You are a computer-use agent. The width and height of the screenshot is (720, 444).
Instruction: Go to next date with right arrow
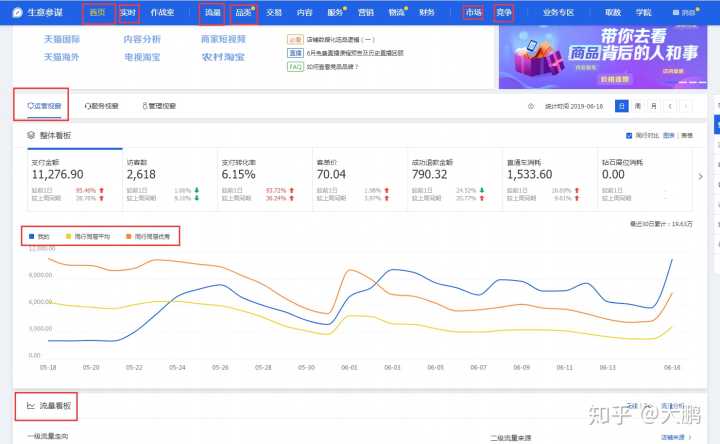click(x=684, y=105)
